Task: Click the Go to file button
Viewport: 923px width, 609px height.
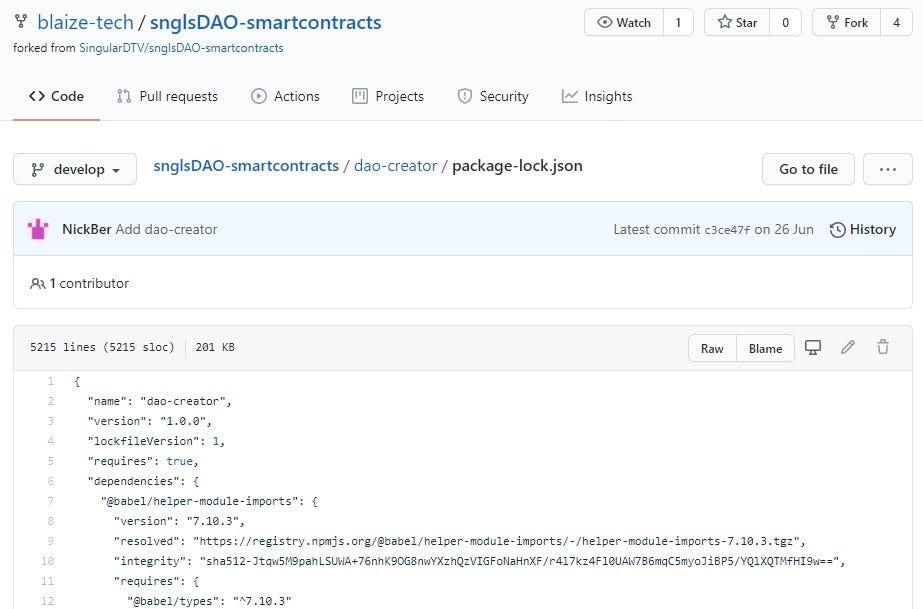Action: click(808, 169)
